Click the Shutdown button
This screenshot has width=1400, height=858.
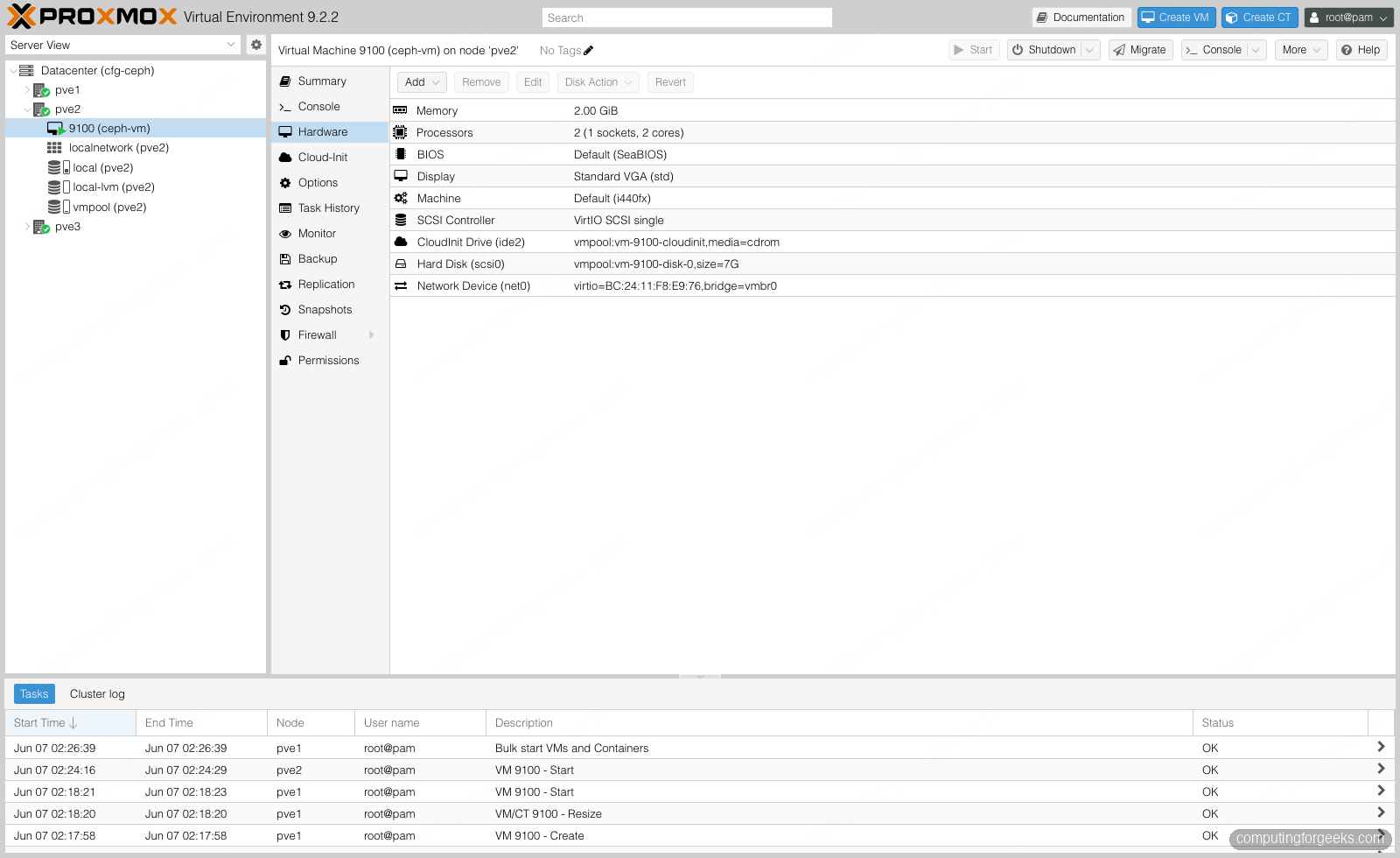(x=1044, y=50)
